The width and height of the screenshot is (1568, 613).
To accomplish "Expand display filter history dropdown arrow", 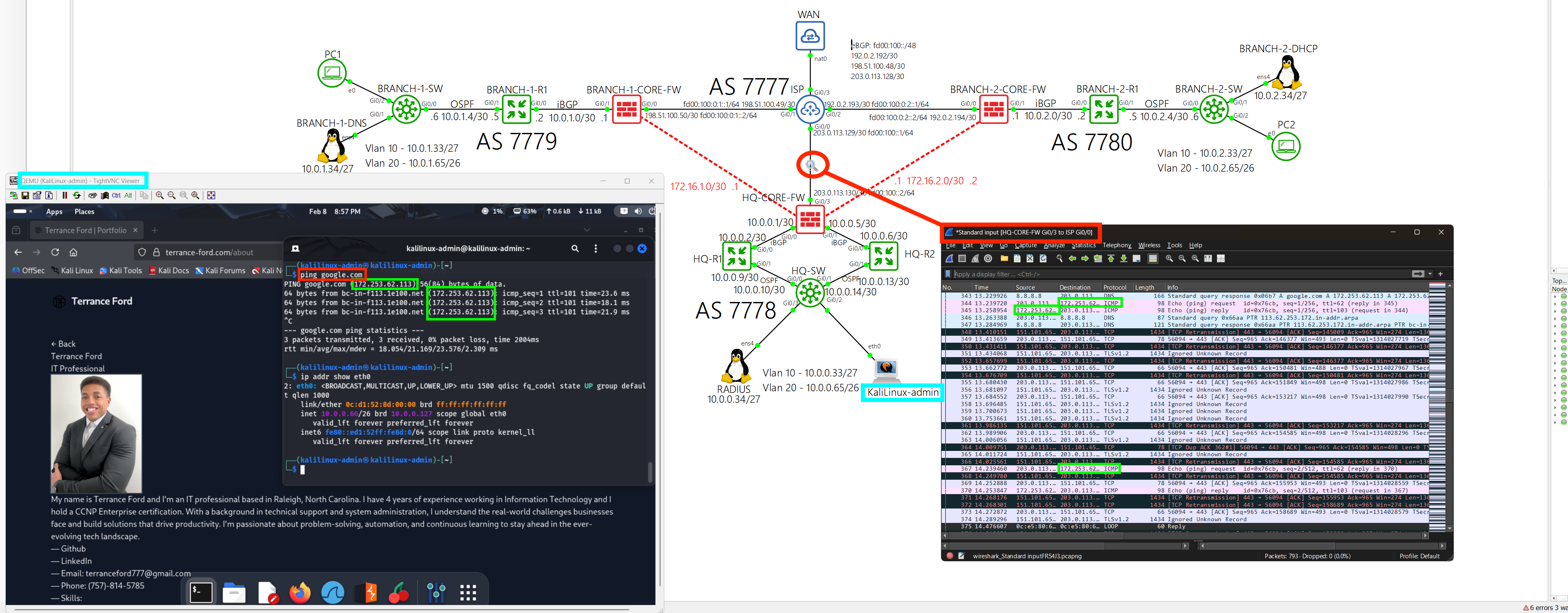I will pos(1431,274).
